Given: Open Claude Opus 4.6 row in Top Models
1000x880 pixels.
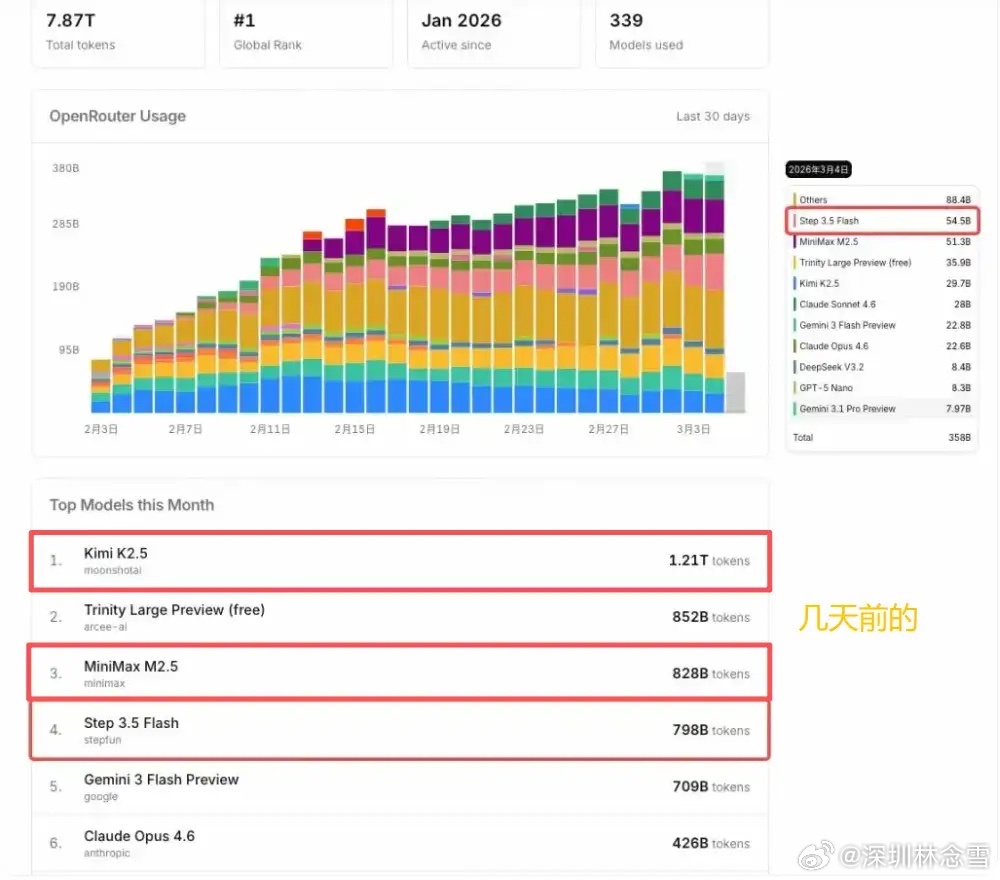Looking at the screenshot, I should (x=400, y=843).
